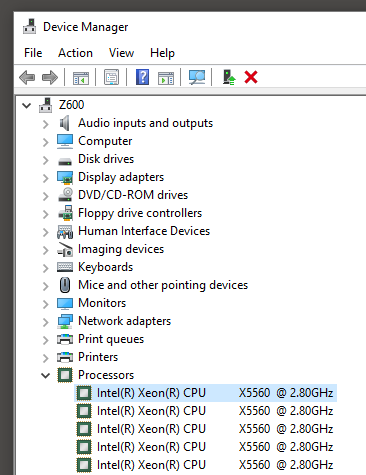
Task: Expand Network adapters category
Action: 46,322
